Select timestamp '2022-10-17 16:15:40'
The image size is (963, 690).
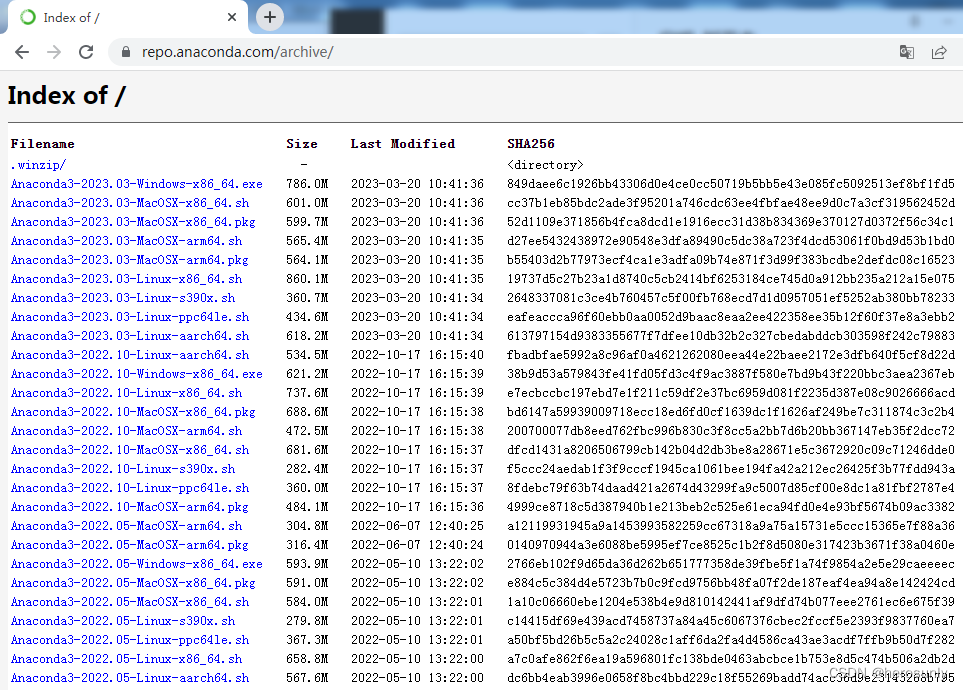coord(417,355)
